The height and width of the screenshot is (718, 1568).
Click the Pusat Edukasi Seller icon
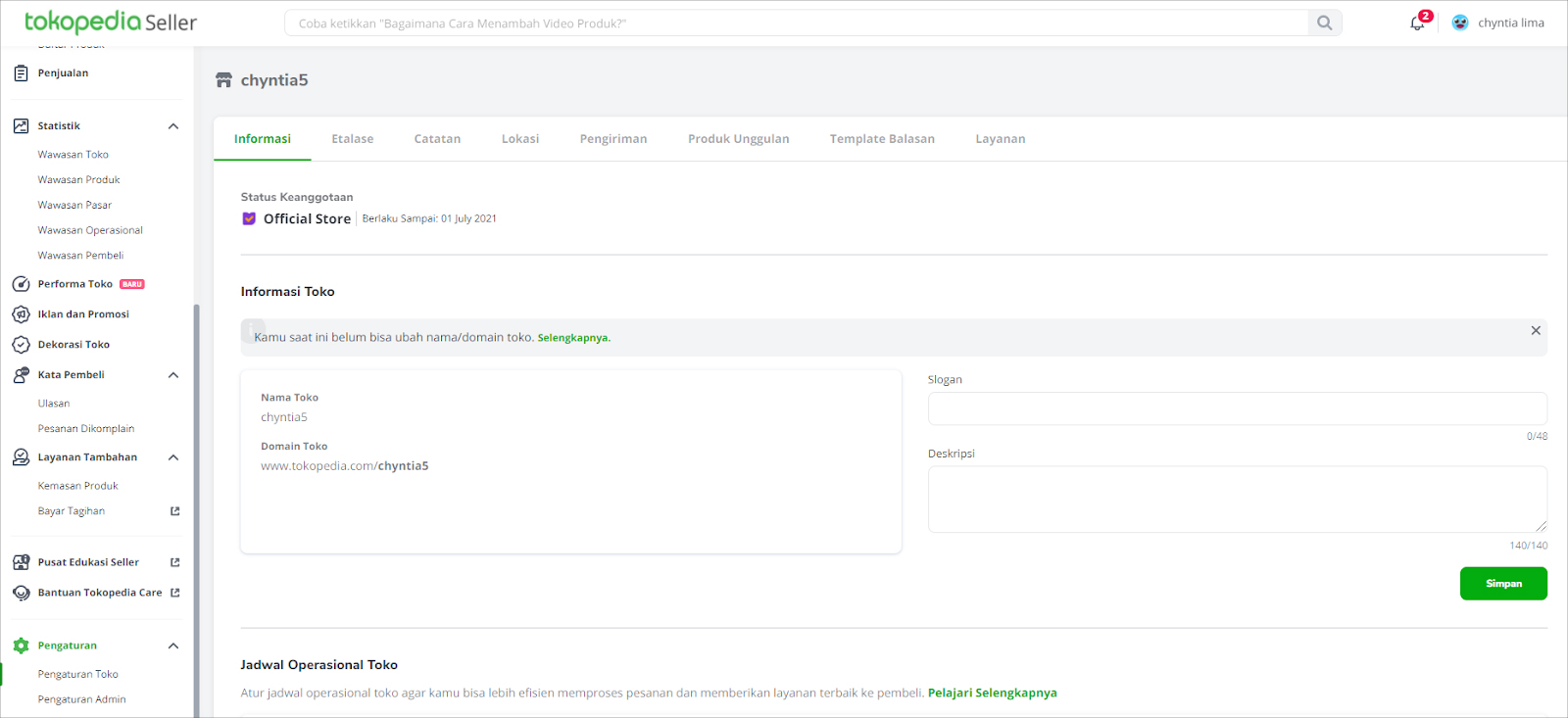(21, 562)
